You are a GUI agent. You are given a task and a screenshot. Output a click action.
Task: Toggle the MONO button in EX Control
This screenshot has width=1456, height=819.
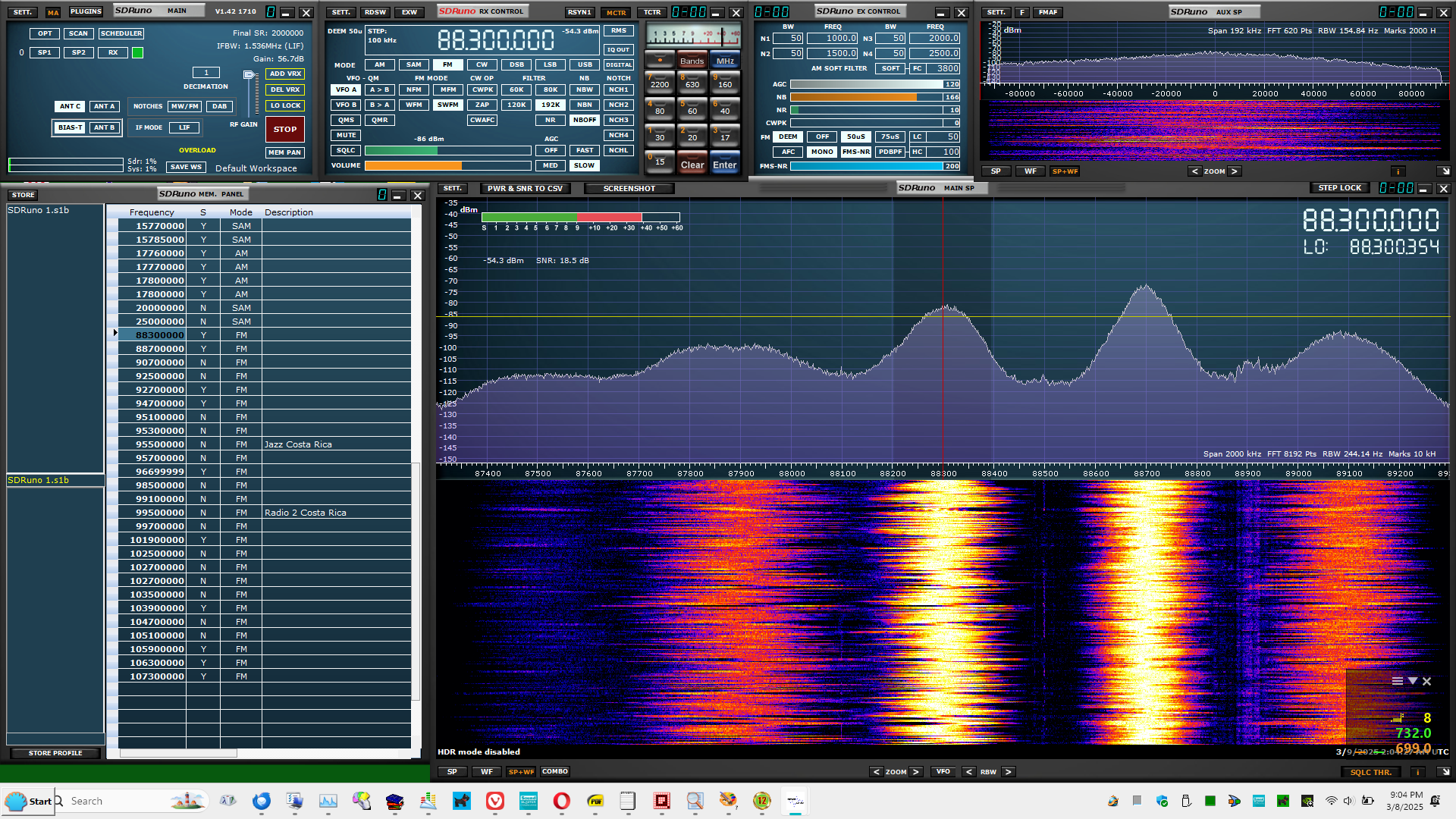pyautogui.click(x=822, y=152)
